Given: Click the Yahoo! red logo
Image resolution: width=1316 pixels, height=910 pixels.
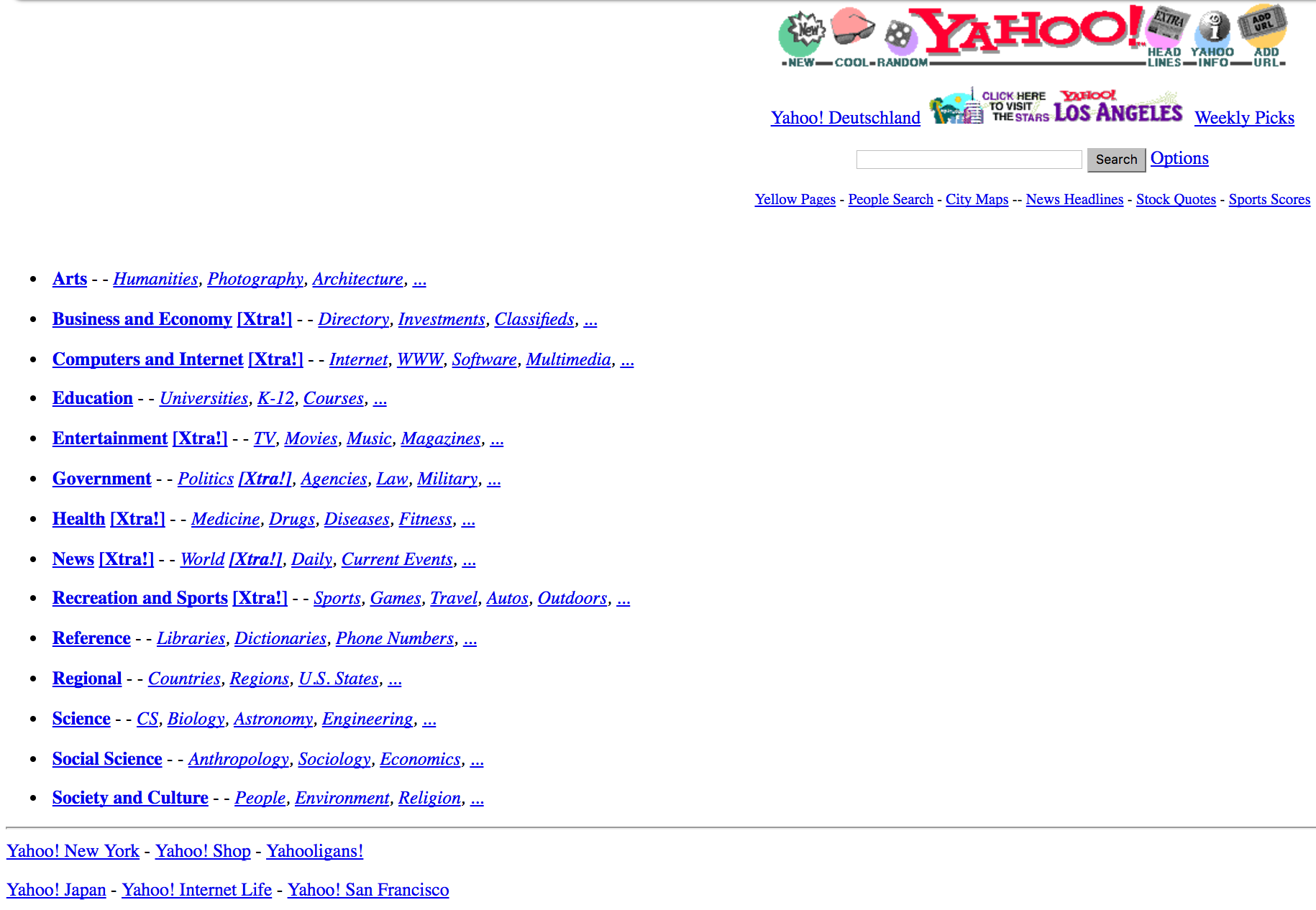Looking at the screenshot, I should coord(1028,30).
